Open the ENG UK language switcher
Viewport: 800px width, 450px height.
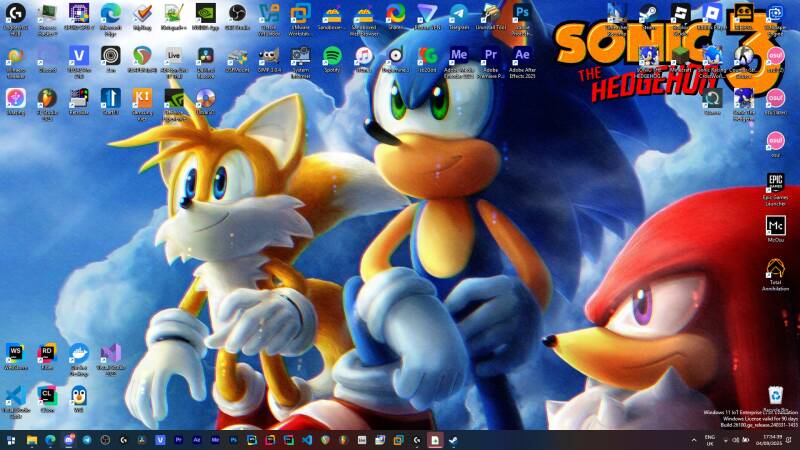point(710,440)
